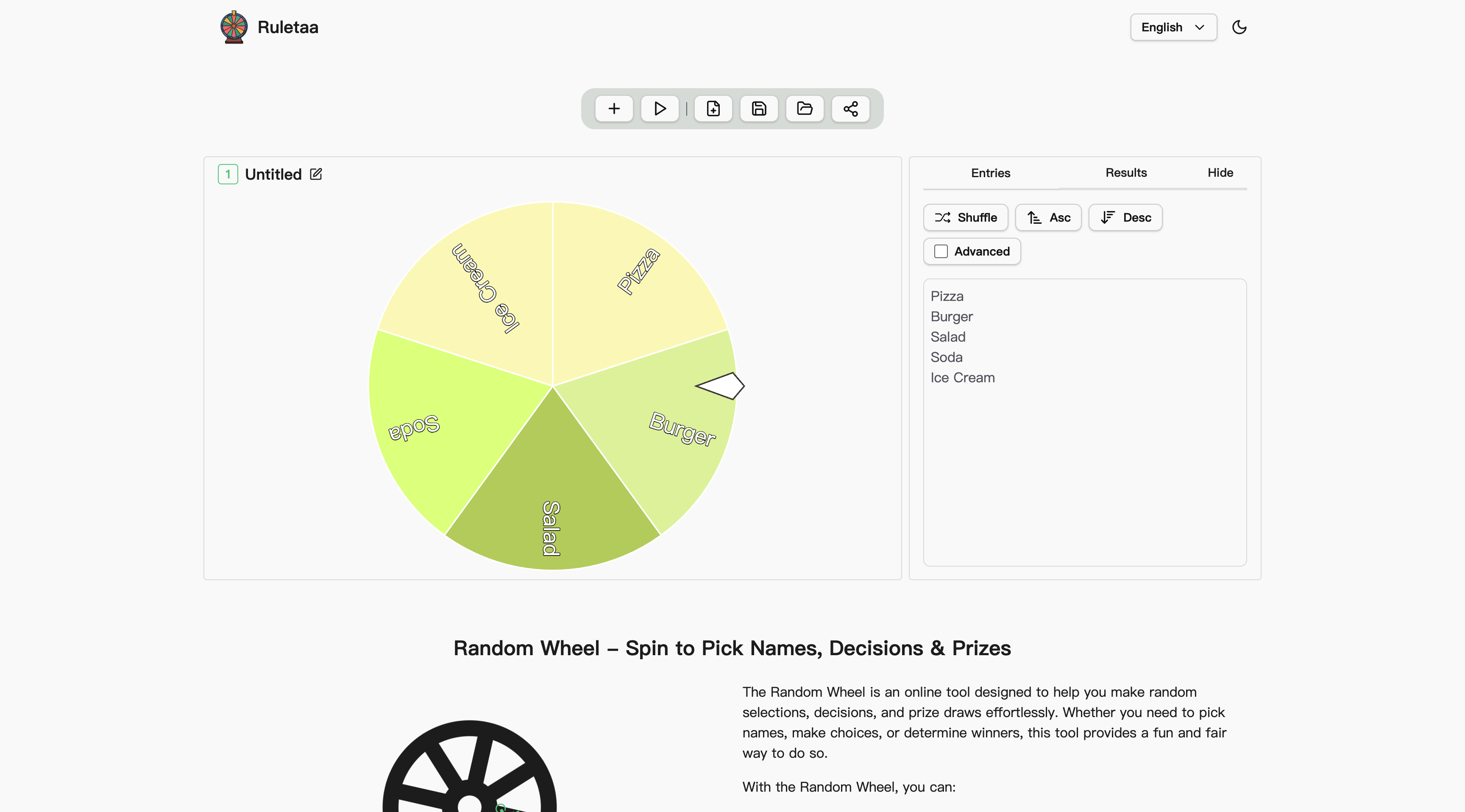Click inside the entries text area

click(x=1084, y=466)
